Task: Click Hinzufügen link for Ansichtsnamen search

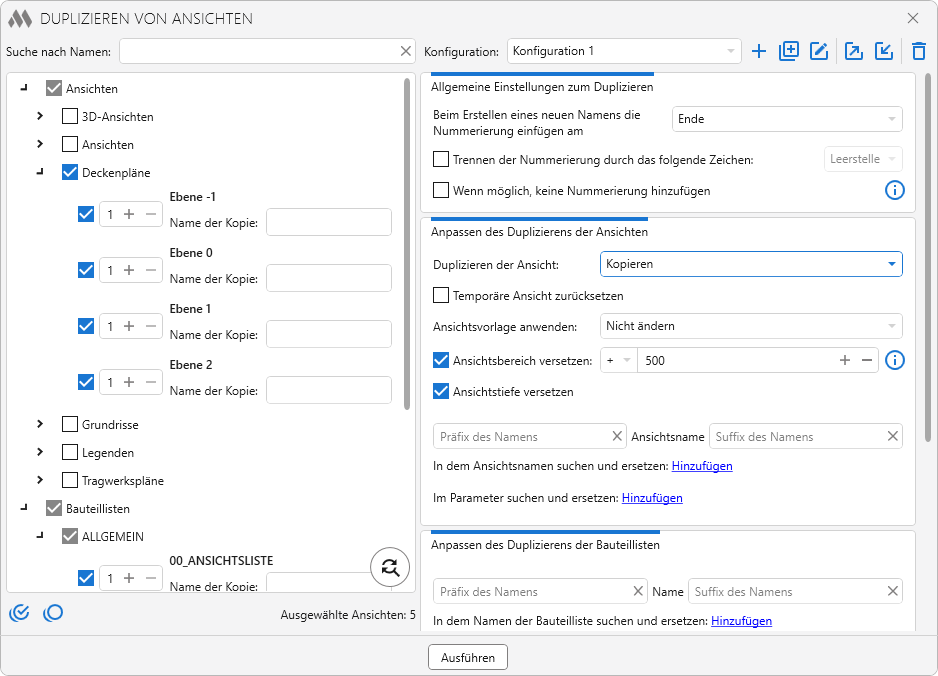Action: [702, 466]
